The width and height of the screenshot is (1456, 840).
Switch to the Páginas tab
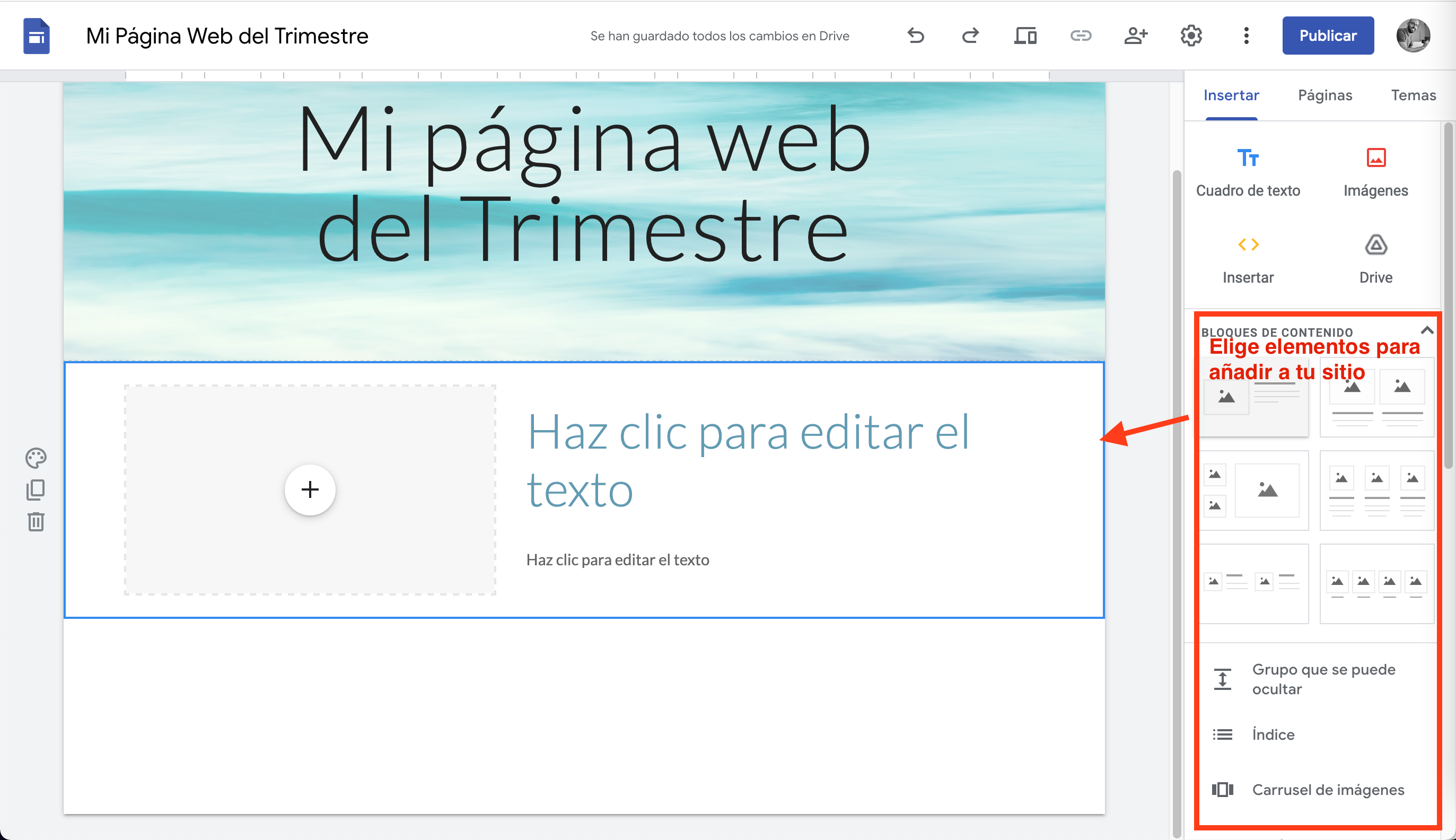coord(1325,94)
